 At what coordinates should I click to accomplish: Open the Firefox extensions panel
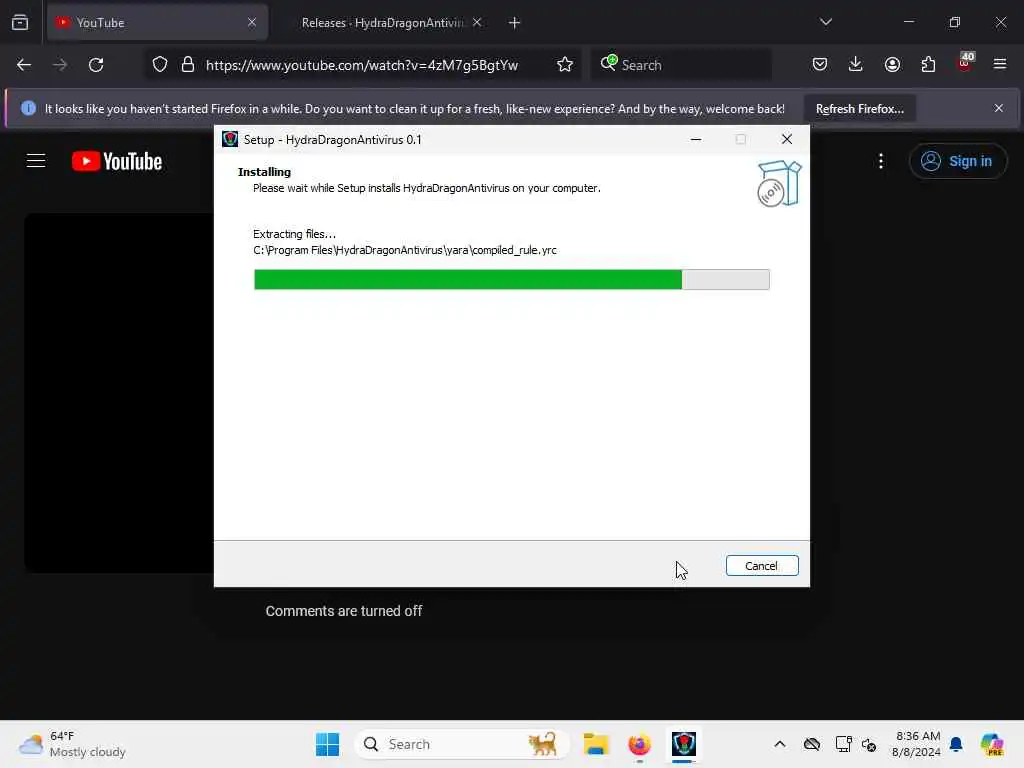coord(928,64)
